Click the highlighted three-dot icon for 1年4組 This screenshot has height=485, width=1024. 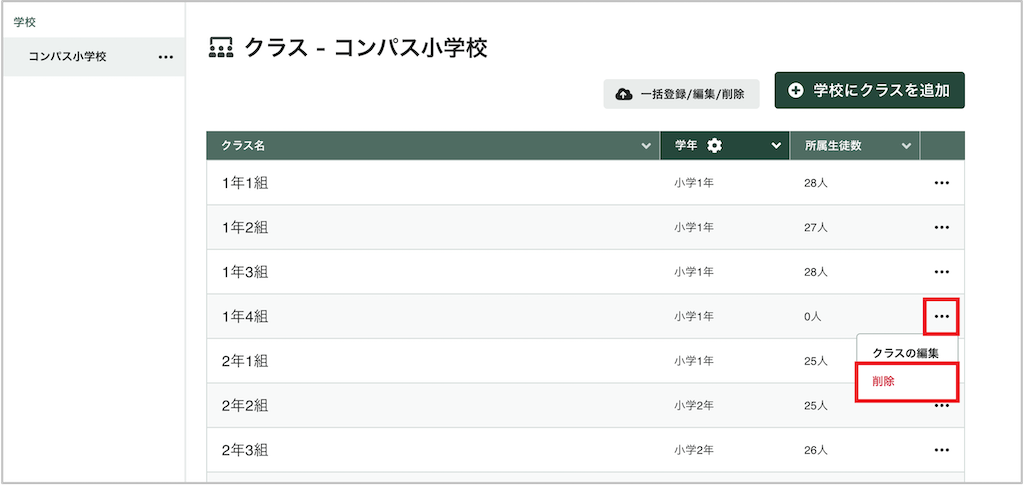(x=941, y=317)
